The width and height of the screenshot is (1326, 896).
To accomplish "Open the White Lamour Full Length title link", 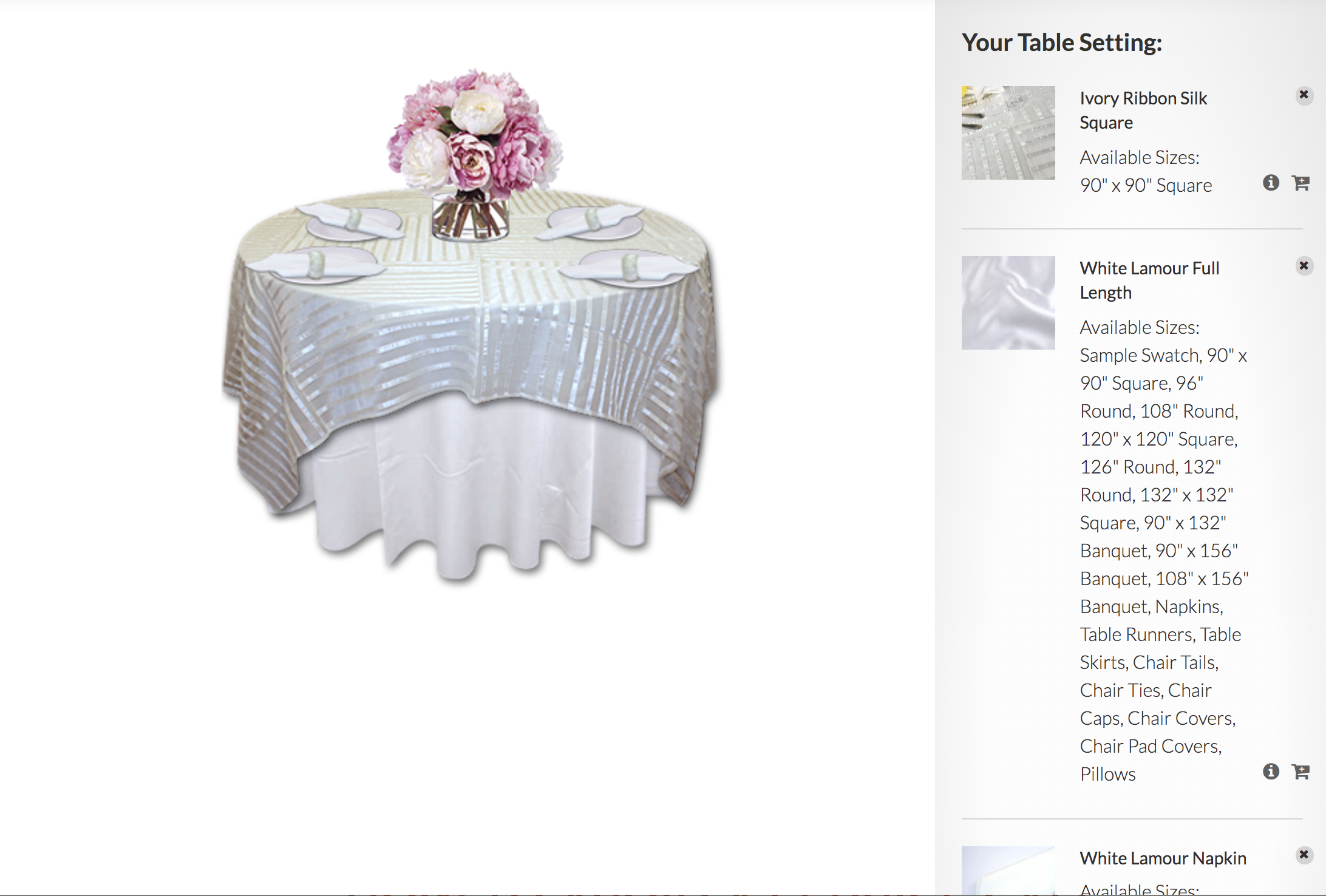I will [x=1149, y=280].
